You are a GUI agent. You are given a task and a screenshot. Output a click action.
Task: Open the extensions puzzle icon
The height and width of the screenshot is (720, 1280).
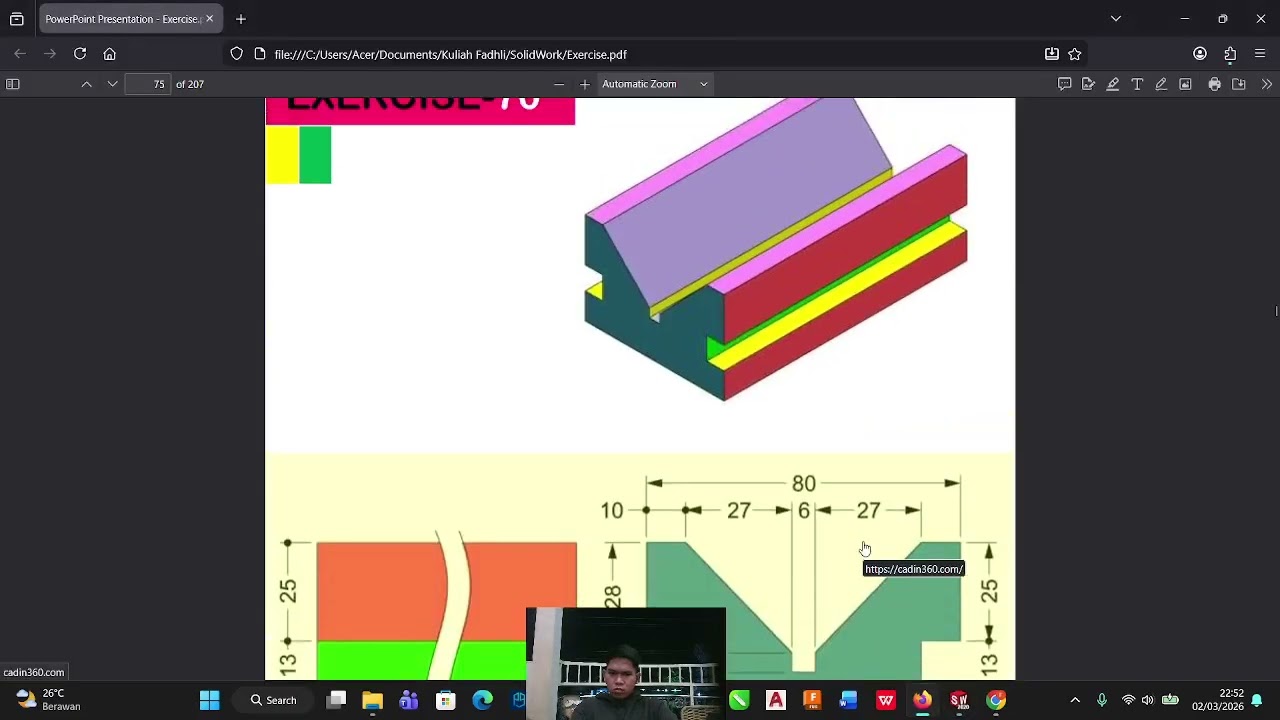point(1230,54)
